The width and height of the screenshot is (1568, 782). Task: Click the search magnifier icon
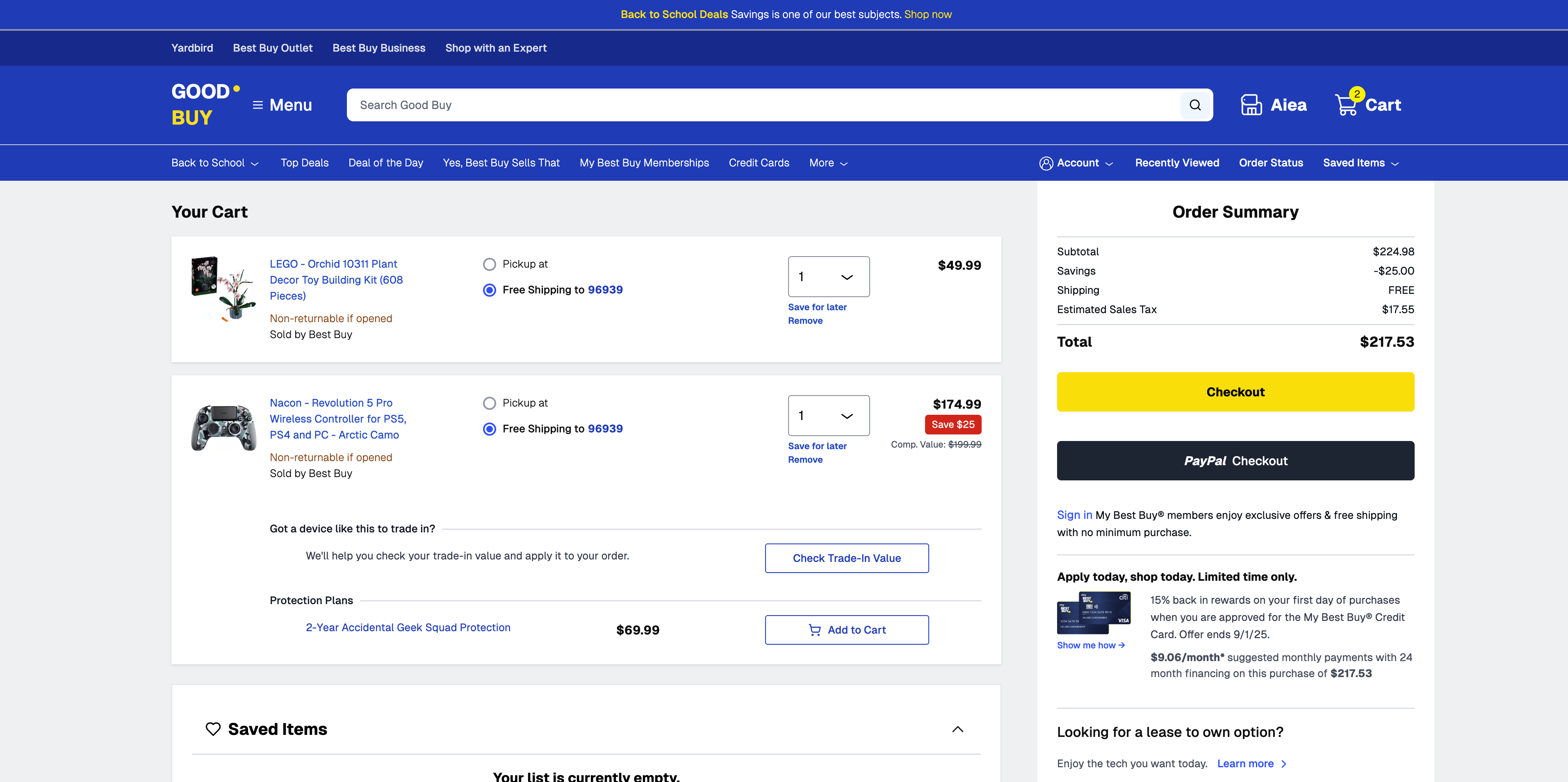[1195, 105]
